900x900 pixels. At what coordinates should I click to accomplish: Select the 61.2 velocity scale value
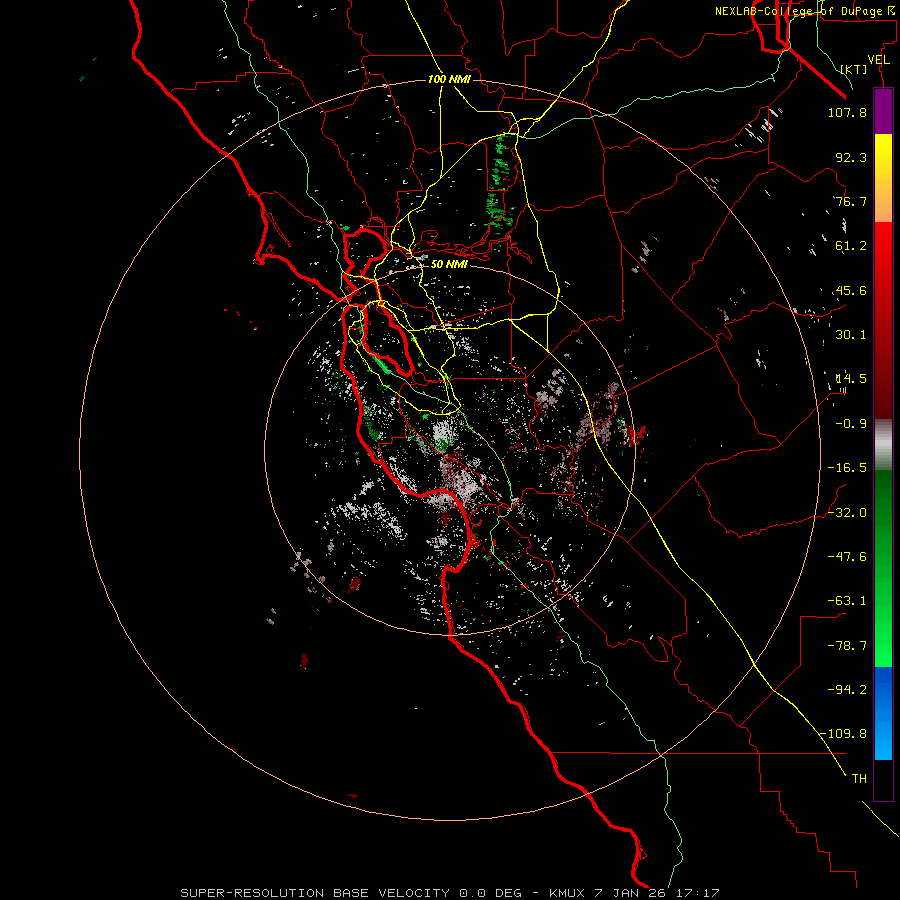(851, 246)
